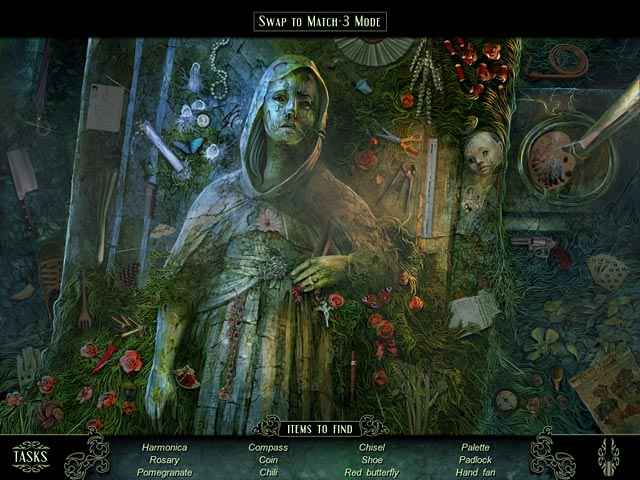Select 'Chili' in items list

pyautogui.click(x=268, y=473)
